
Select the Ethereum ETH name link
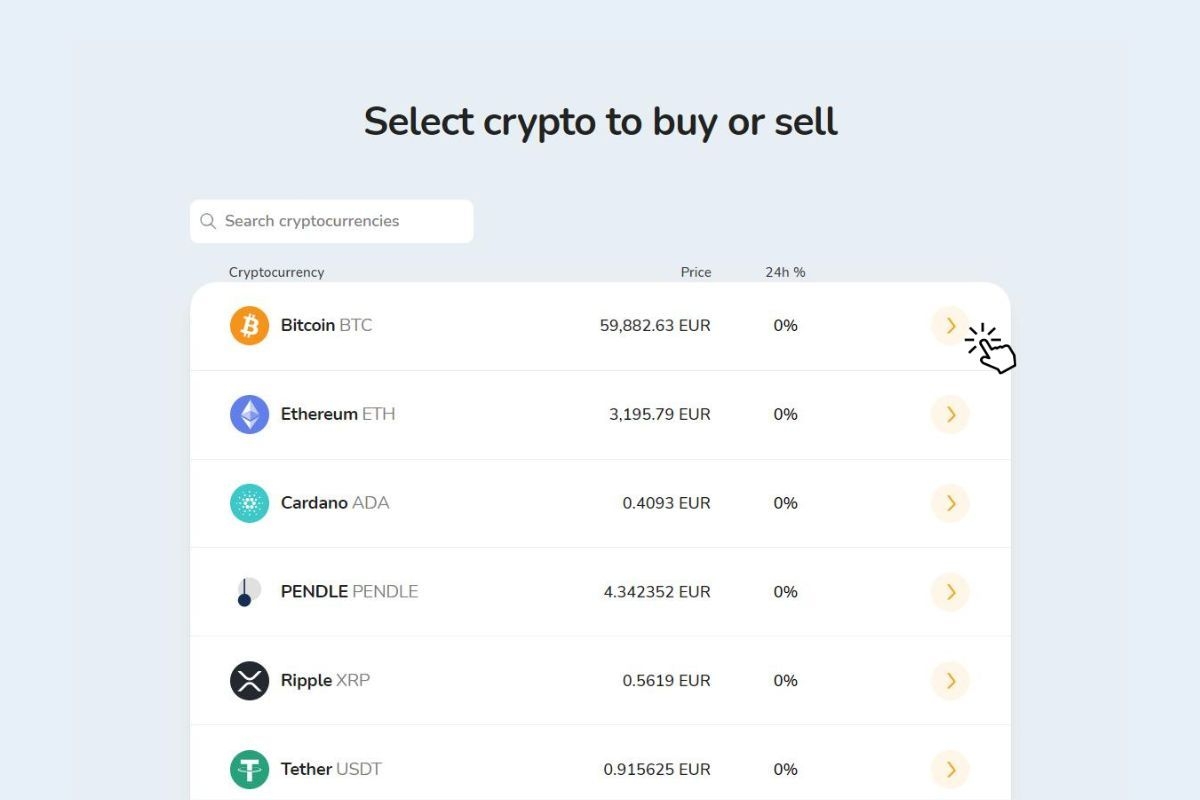pyautogui.click(x=337, y=414)
